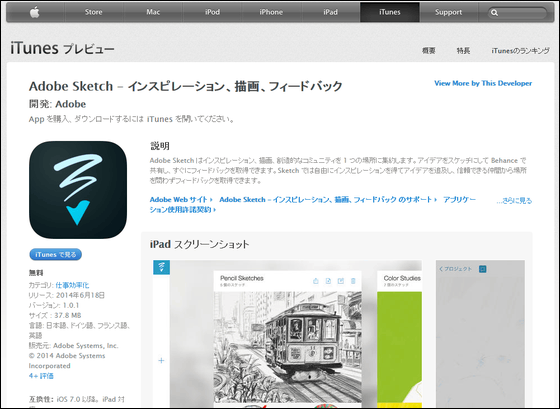Open the Store tab
The height and width of the screenshot is (409, 560).
94,12
